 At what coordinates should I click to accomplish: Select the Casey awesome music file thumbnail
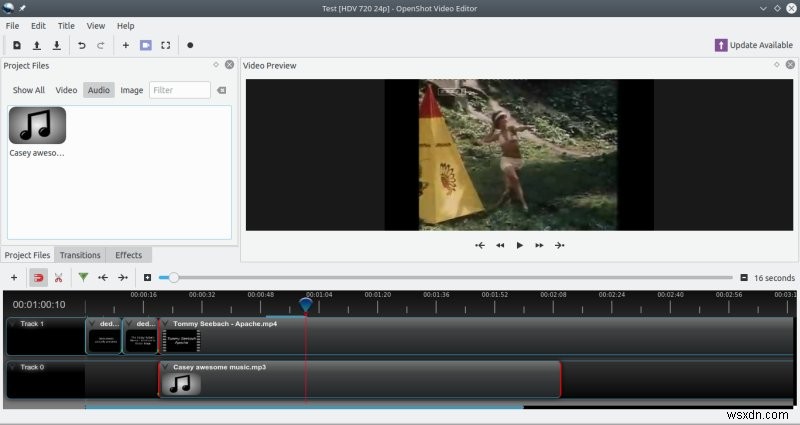37,126
